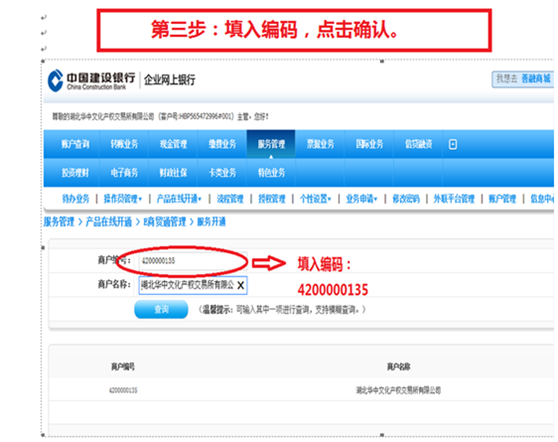The image size is (558, 442).
Task: Open the 修改密码 menu item
Action: click(x=406, y=199)
